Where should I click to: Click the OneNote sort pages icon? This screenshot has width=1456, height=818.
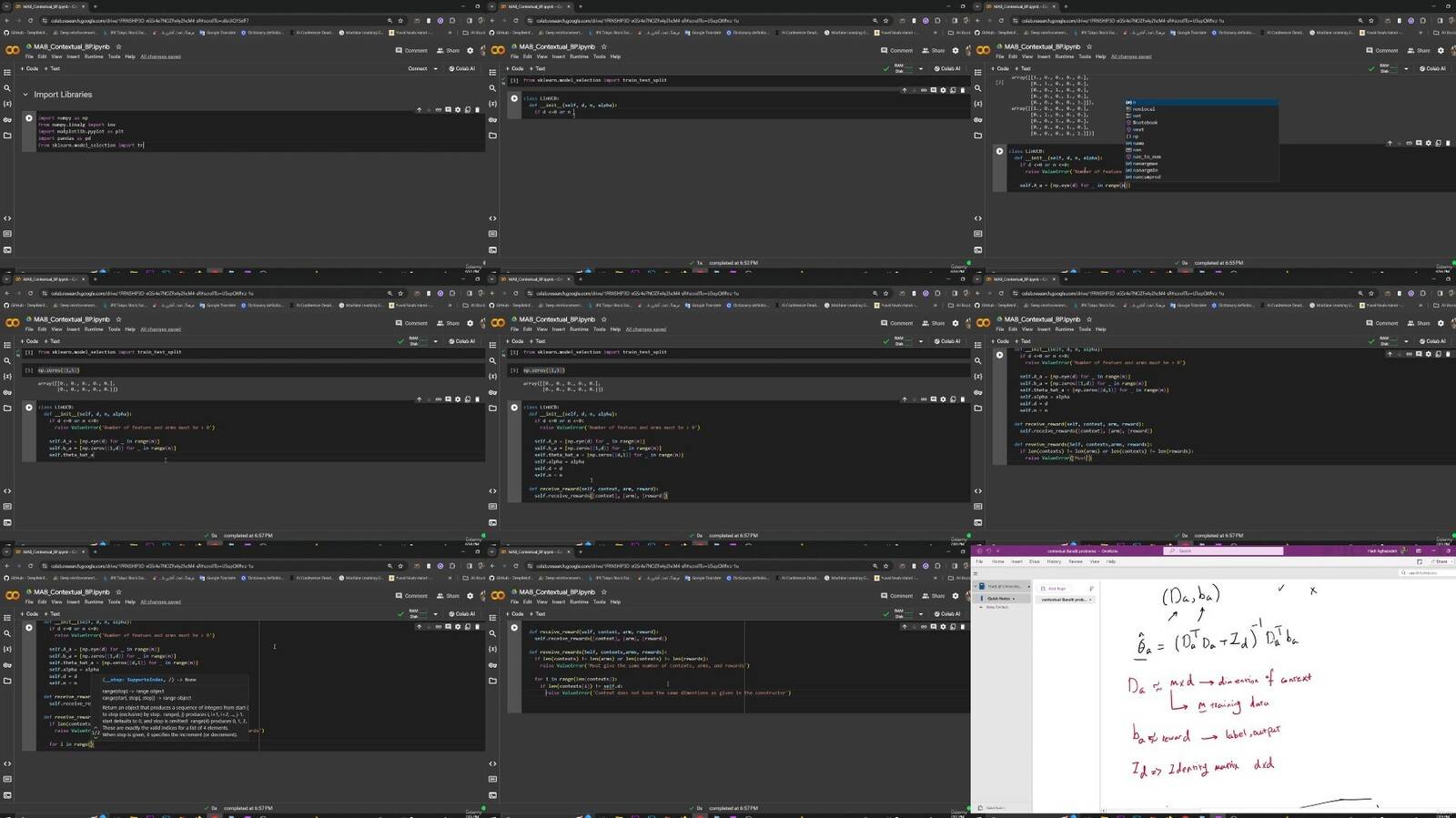(x=1091, y=589)
